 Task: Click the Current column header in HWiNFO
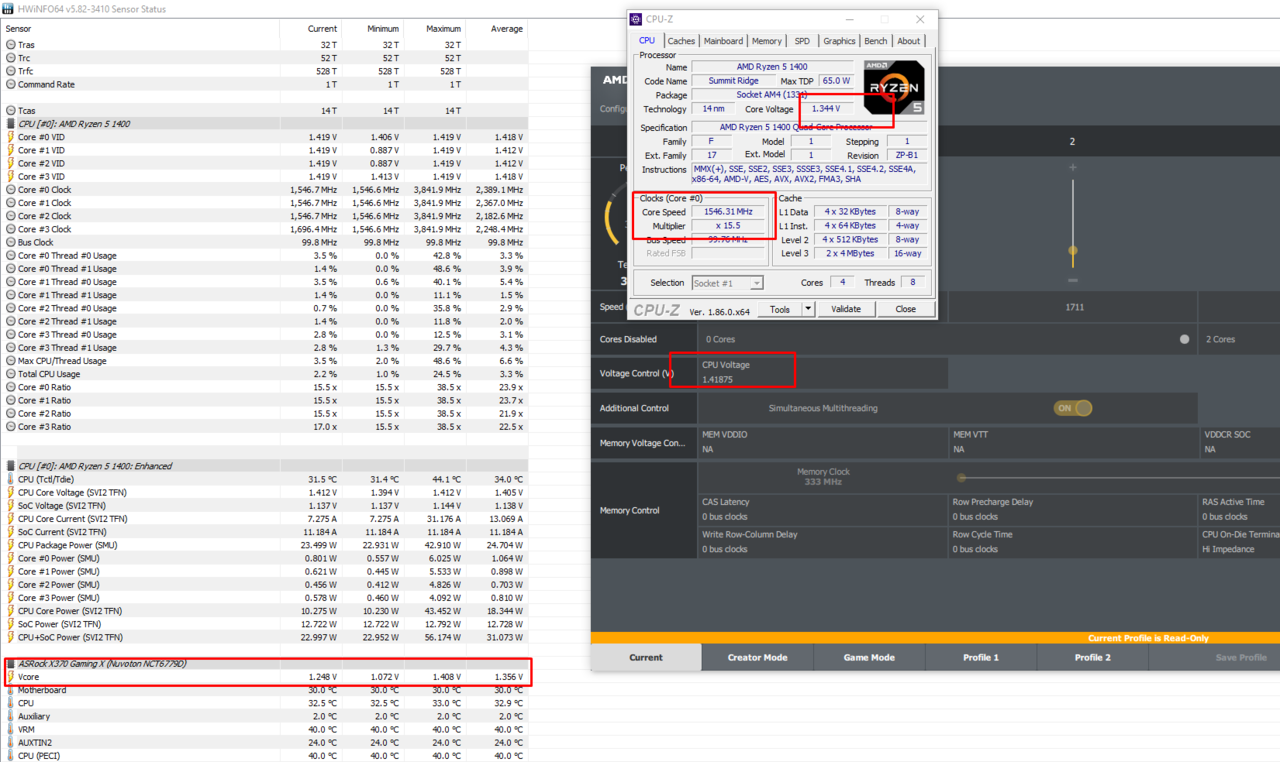coord(323,29)
